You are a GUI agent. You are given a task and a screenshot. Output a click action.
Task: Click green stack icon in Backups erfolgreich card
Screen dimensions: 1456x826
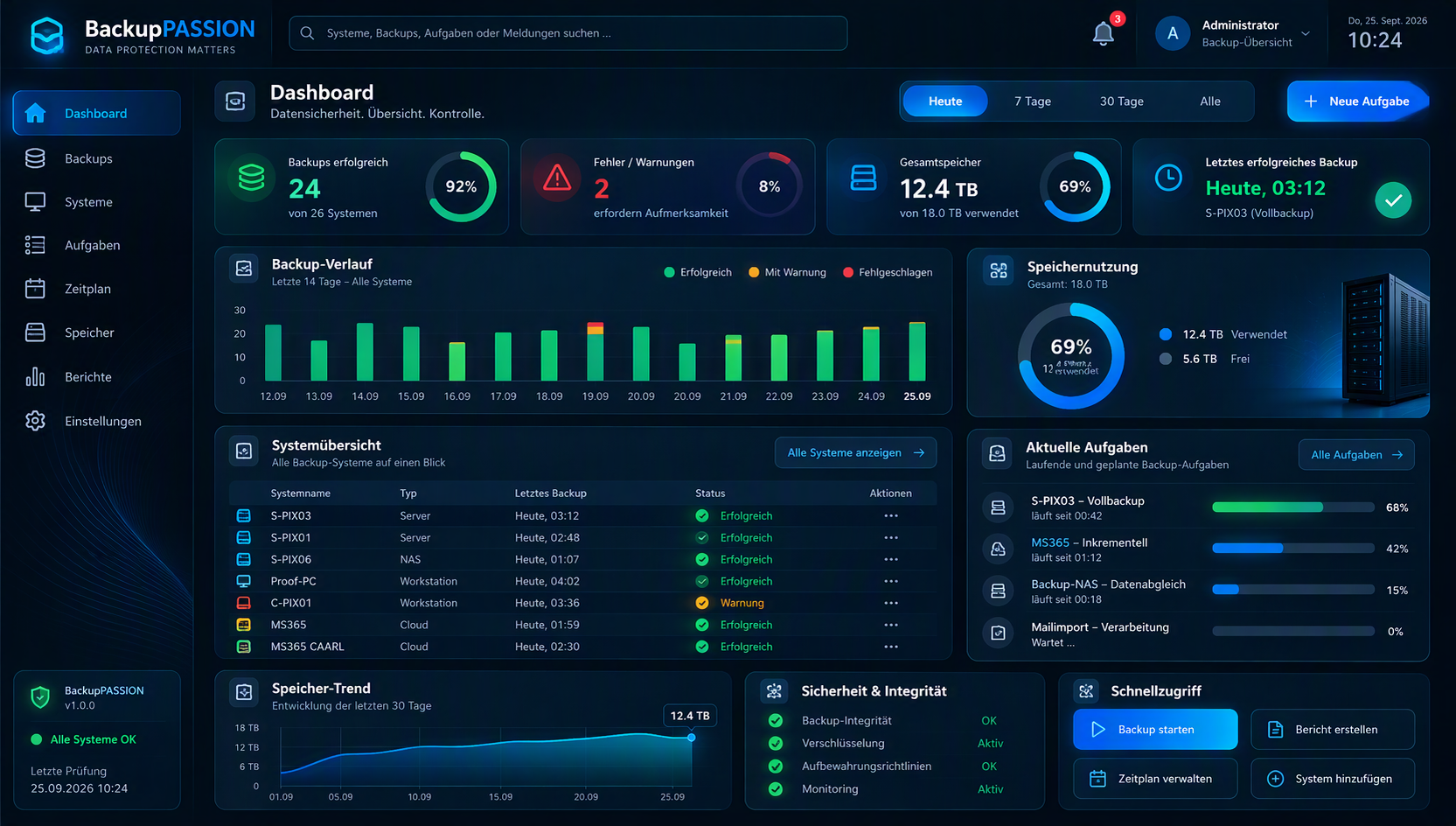click(x=252, y=178)
